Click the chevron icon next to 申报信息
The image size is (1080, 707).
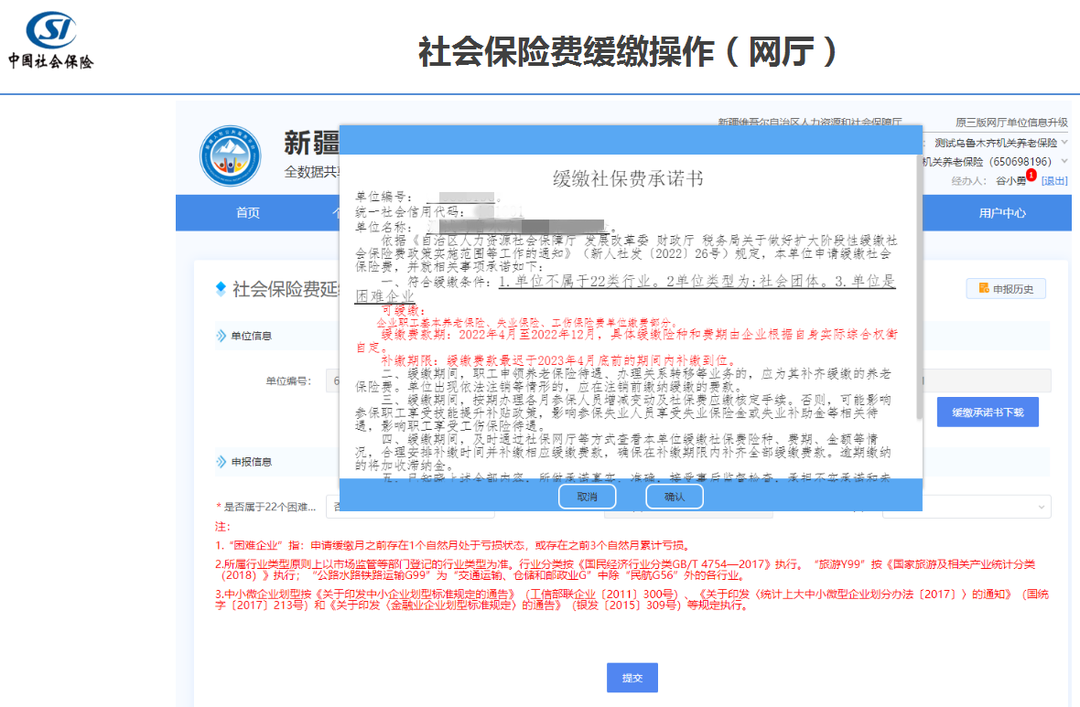221,462
